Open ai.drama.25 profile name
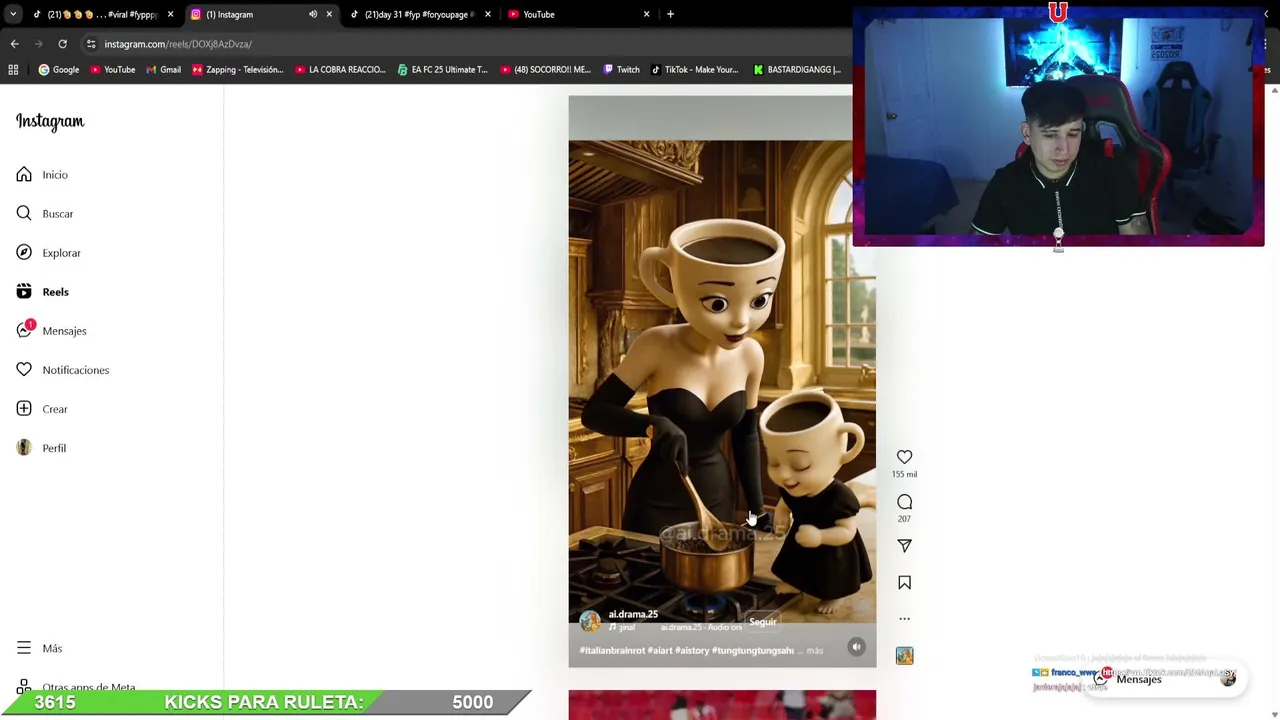1280x720 pixels. (x=633, y=614)
